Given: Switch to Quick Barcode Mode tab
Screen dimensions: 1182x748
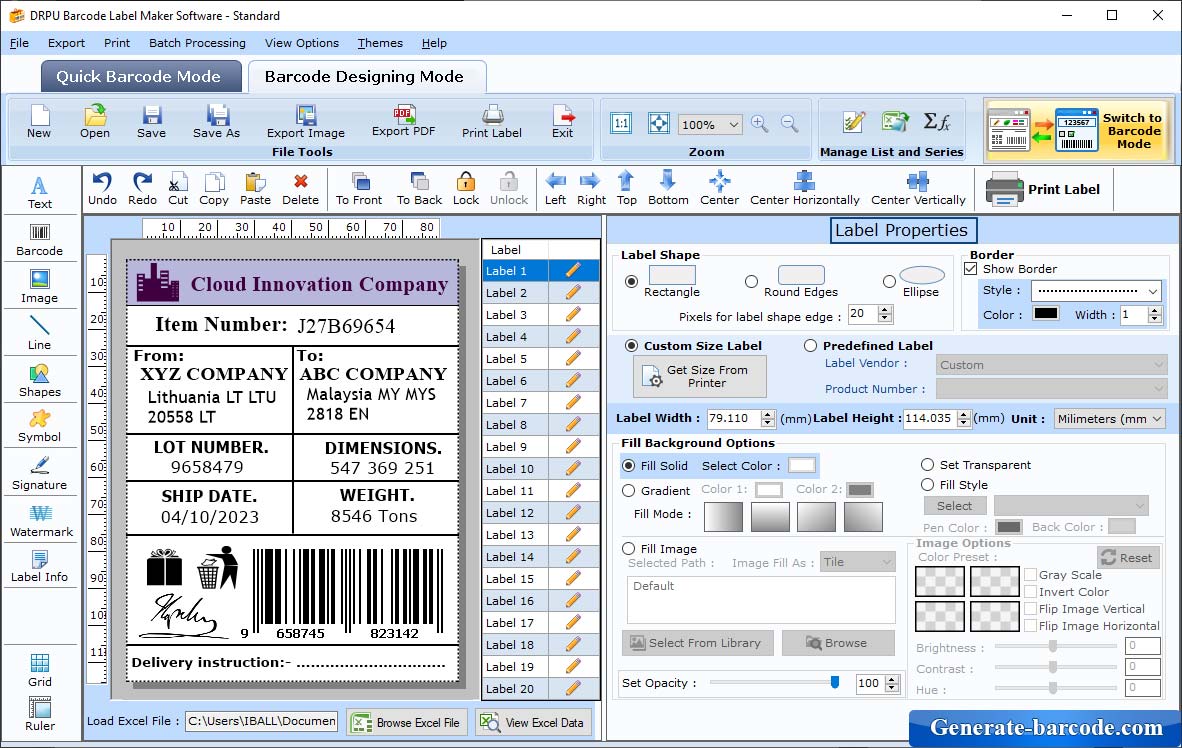Looking at the screenshot, I should [x=139, y=76].
